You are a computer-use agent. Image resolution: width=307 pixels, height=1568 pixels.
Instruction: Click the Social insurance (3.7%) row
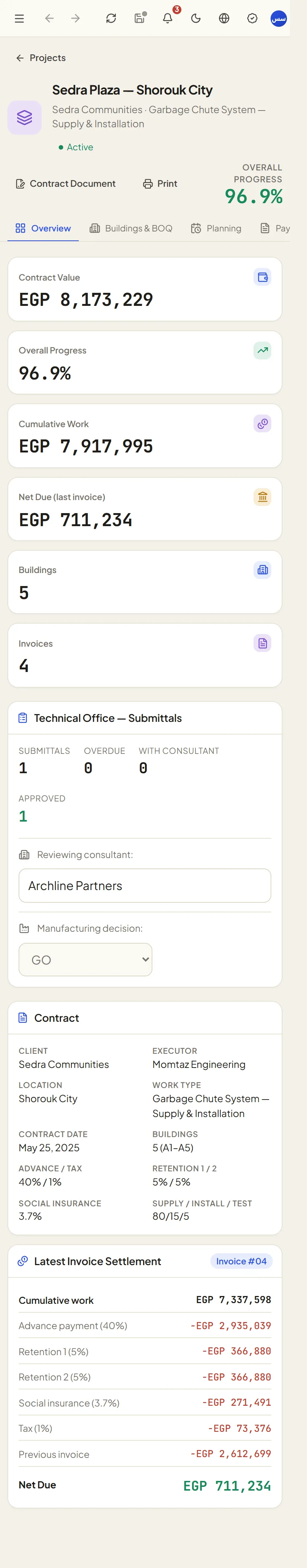pyautogui.click(x=145, y=1402)
